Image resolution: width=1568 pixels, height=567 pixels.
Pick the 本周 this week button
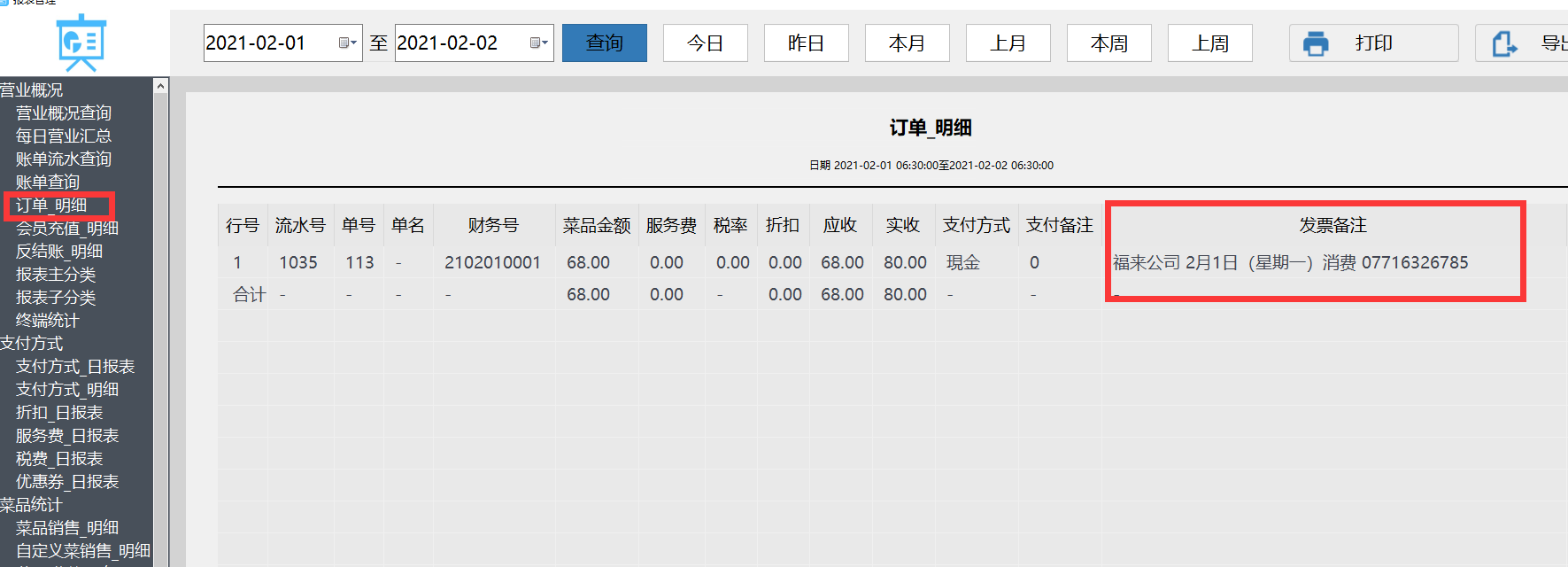1109,43
